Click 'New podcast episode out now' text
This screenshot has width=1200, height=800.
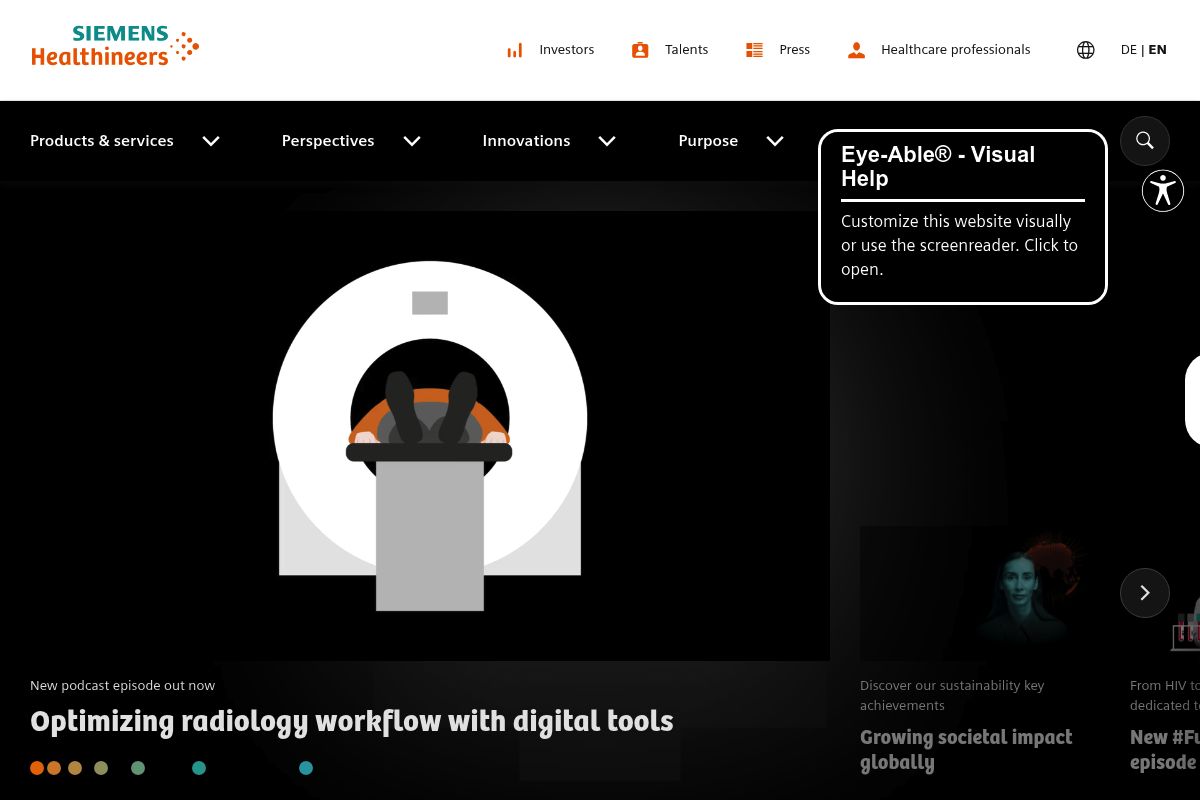pyautogui.click(x=122, y=685)
